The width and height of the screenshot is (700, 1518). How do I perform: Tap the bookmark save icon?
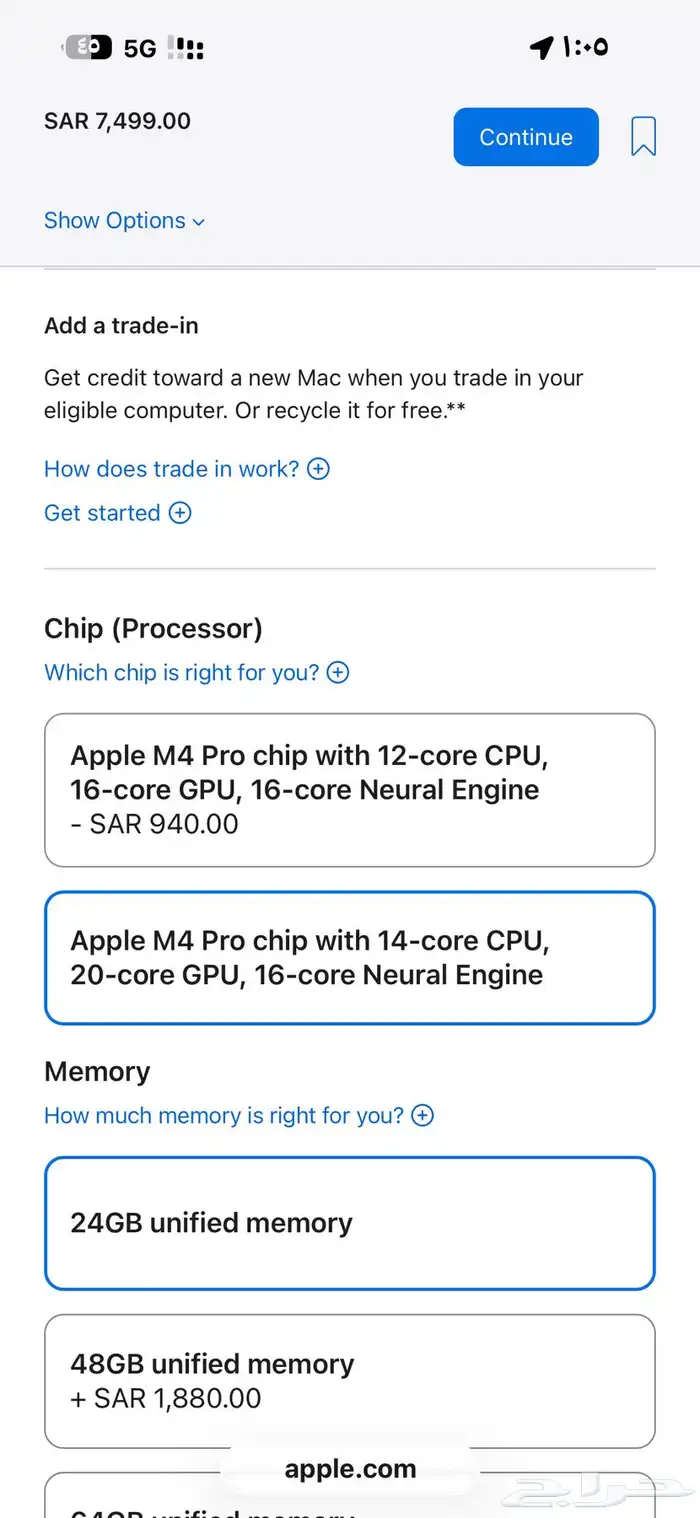pyautogui.click(x=643, y=137)
